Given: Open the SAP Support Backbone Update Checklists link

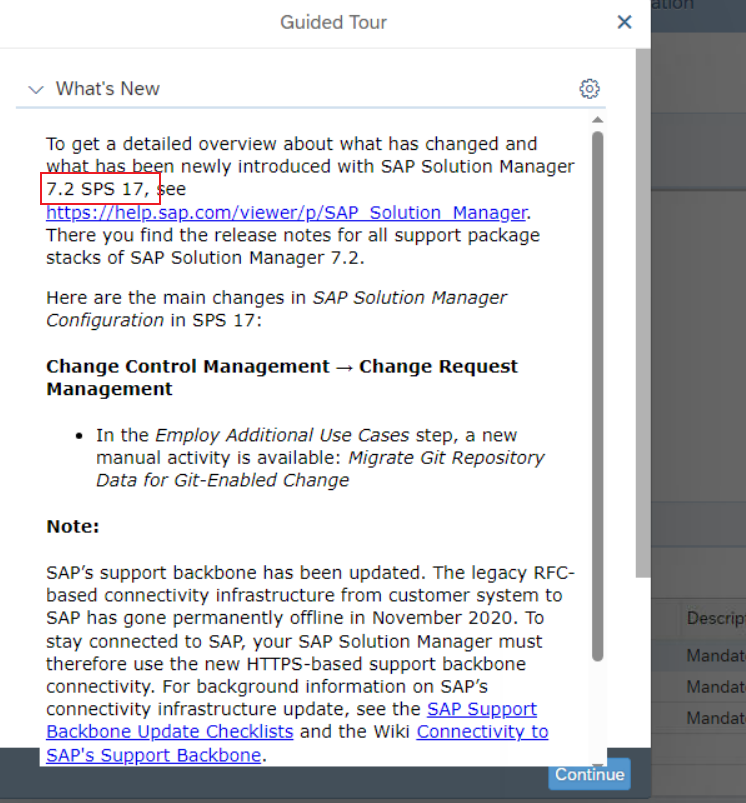Looking at the screenshot, I should (x=291, y=720).
